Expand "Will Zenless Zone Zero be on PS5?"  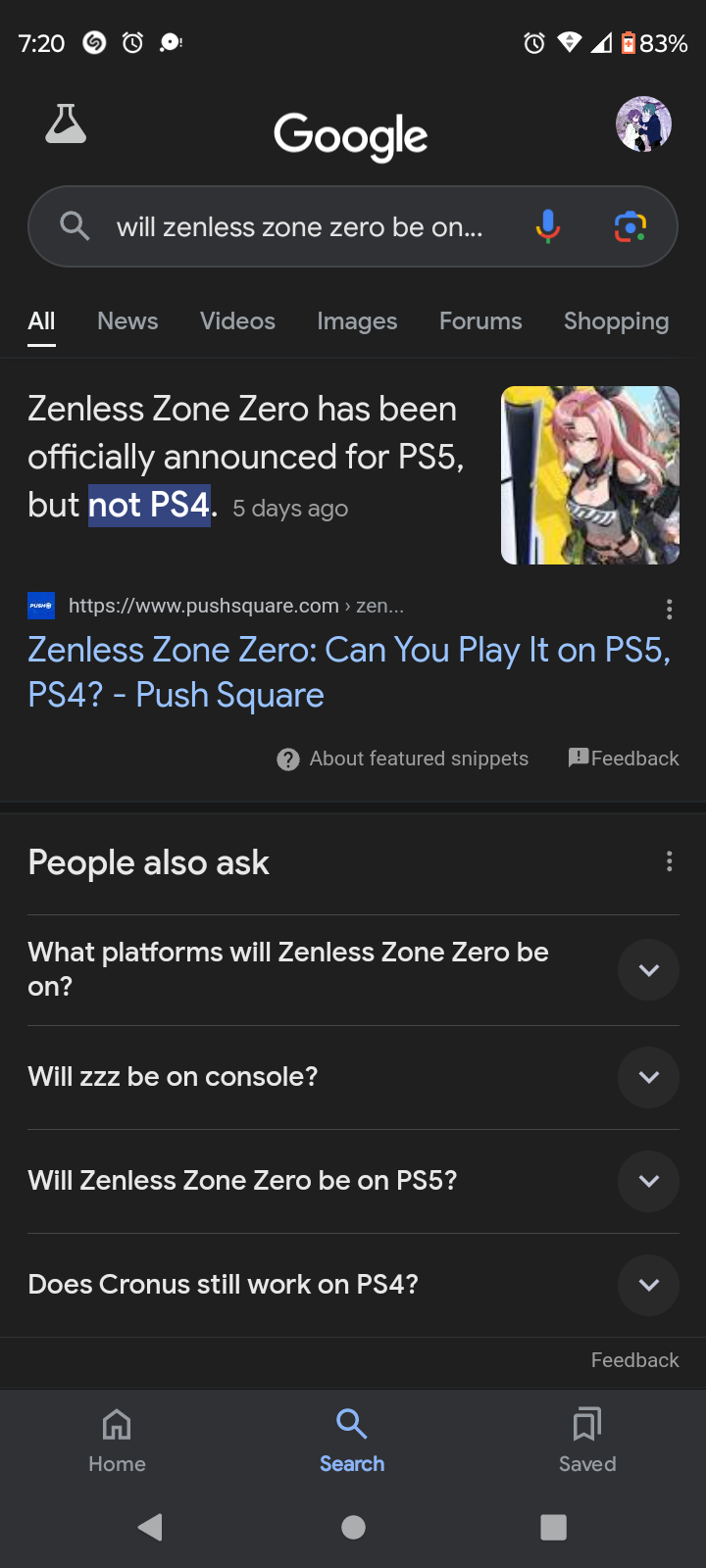[x=648, y=1181]
